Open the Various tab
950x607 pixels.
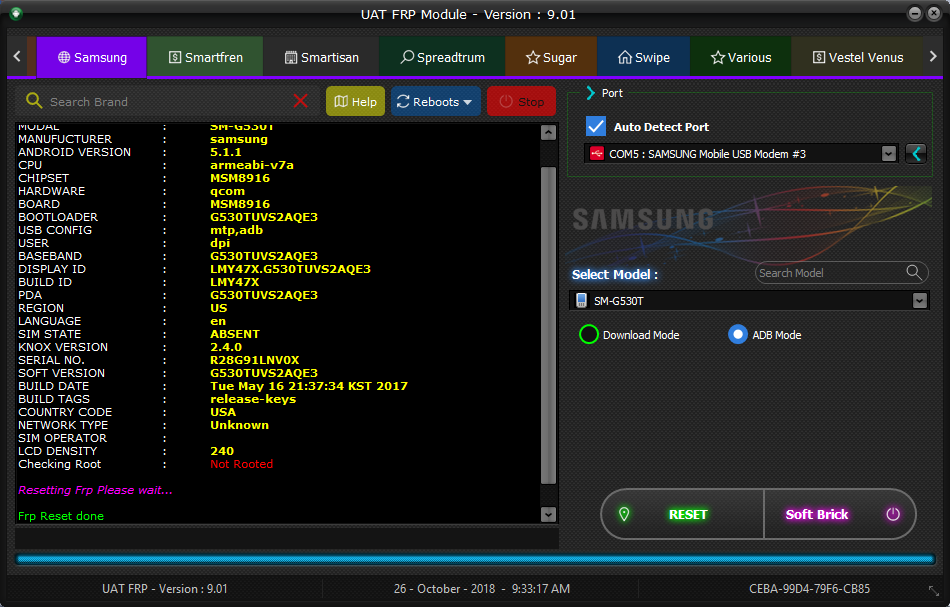coord(741,57)
